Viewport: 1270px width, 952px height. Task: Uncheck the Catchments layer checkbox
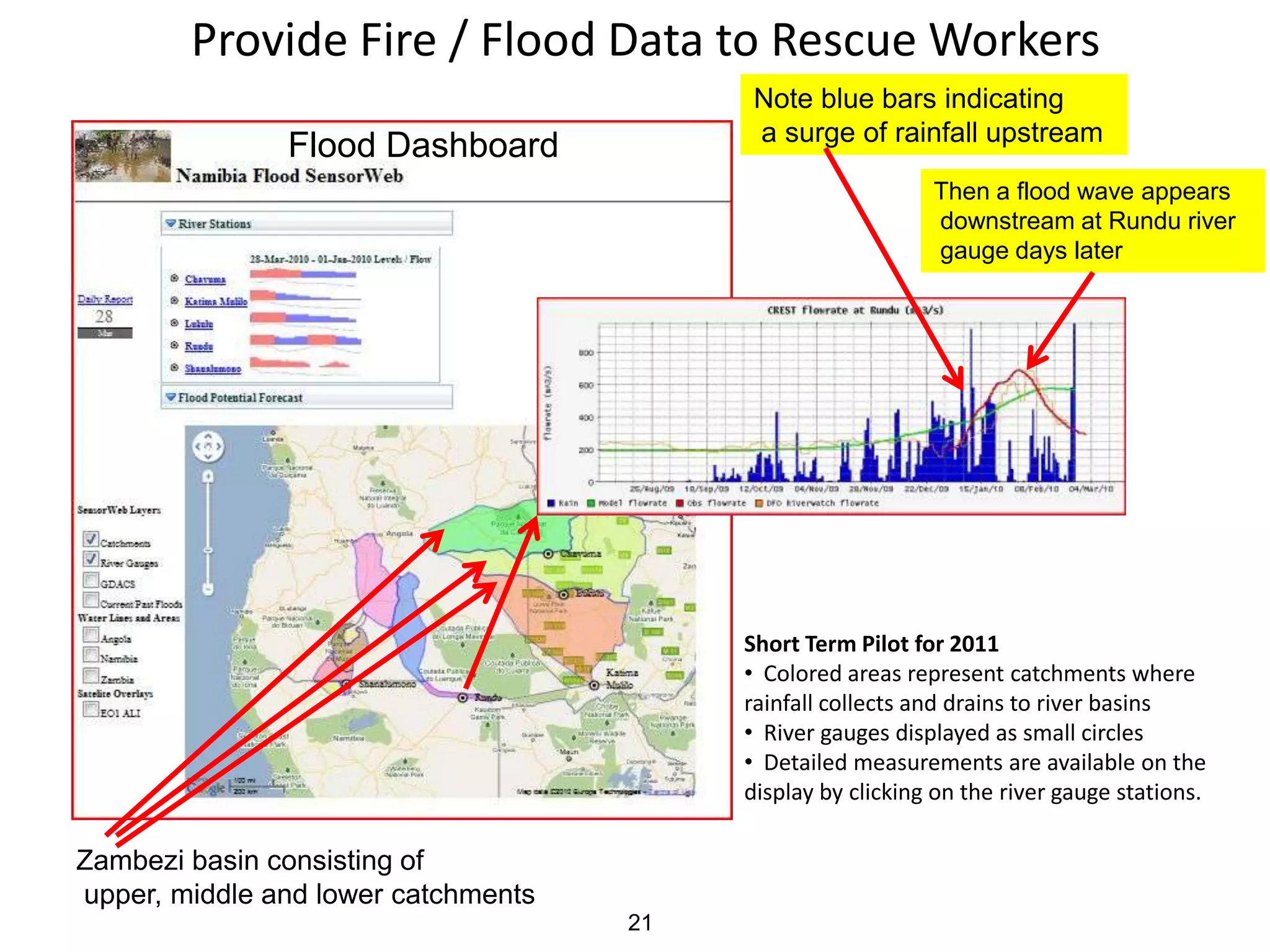(x=91, y=539)
